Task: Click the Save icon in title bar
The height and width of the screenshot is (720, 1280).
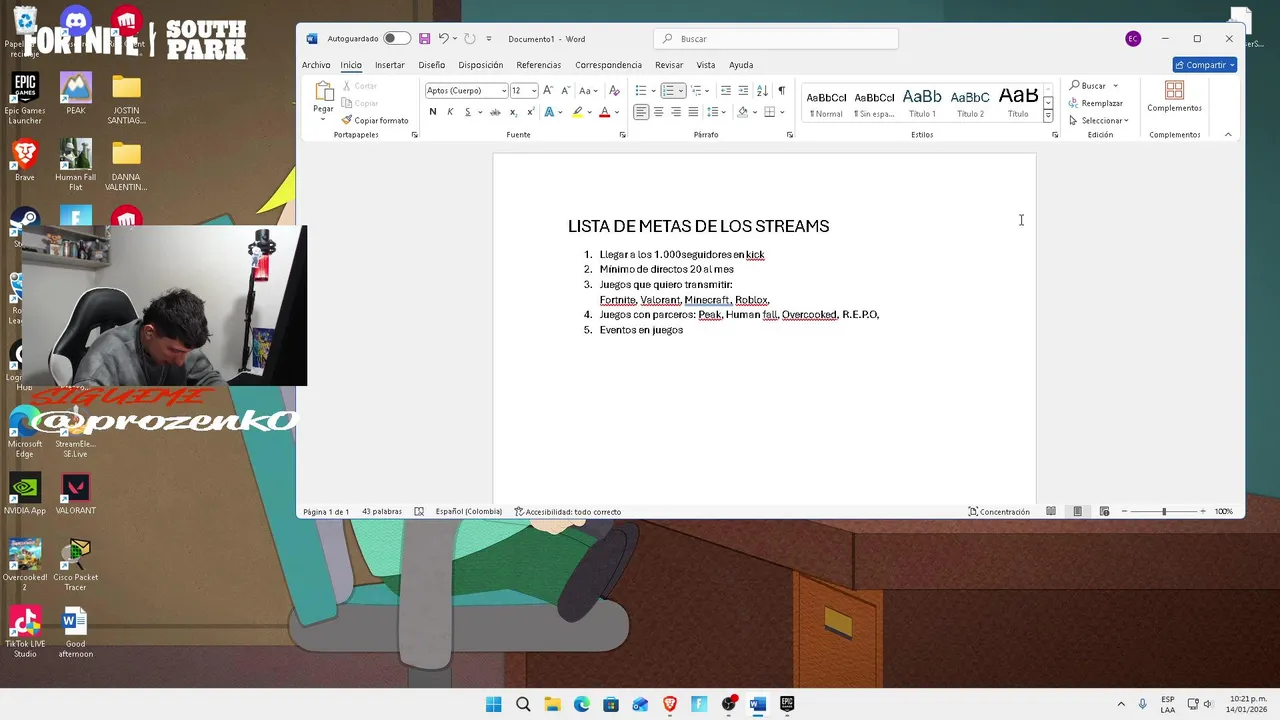Action: click(424, 38)
